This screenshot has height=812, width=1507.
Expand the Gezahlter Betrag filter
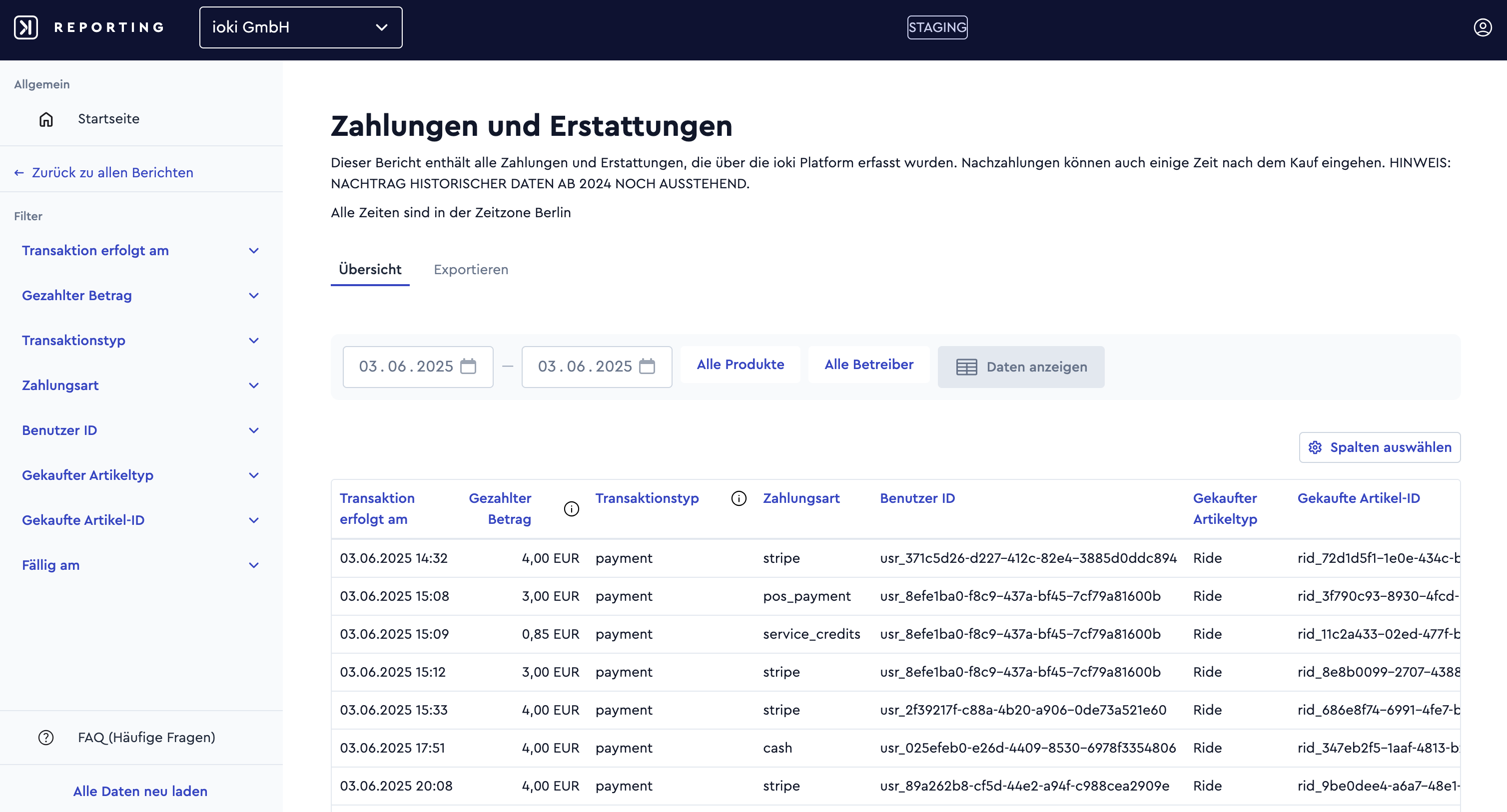141,296
